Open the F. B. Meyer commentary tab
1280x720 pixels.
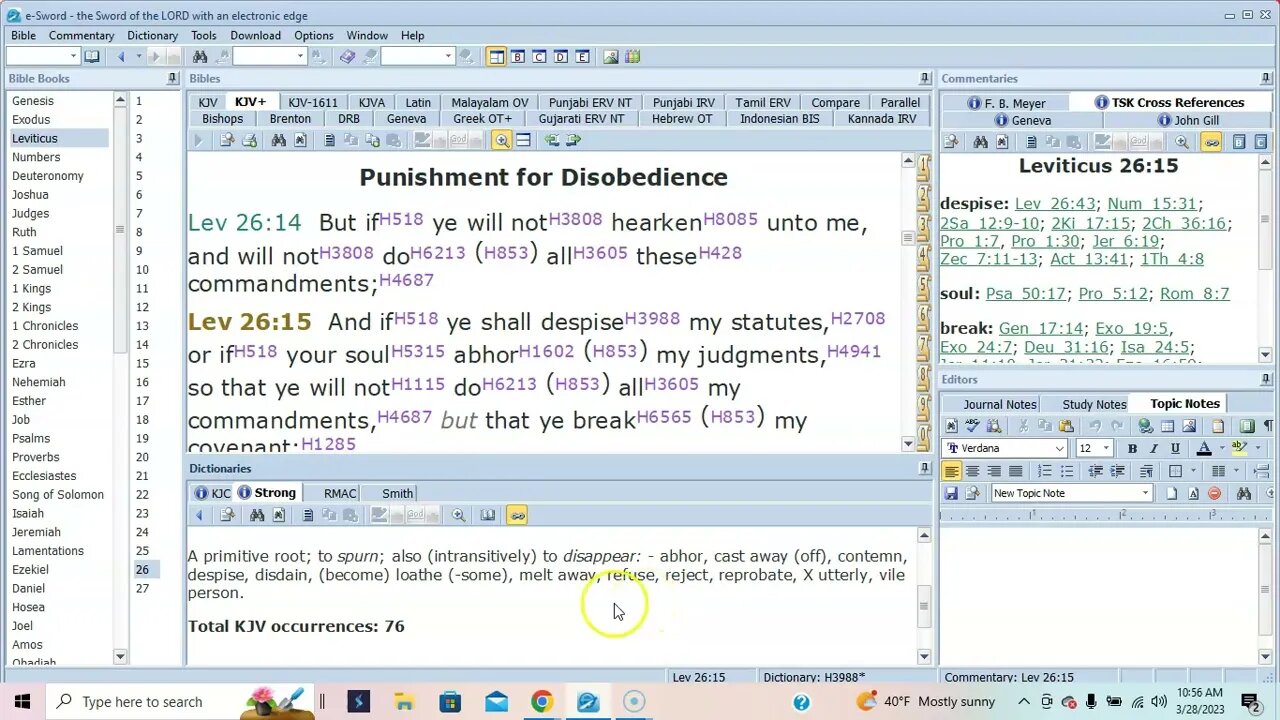point(1007,103)
